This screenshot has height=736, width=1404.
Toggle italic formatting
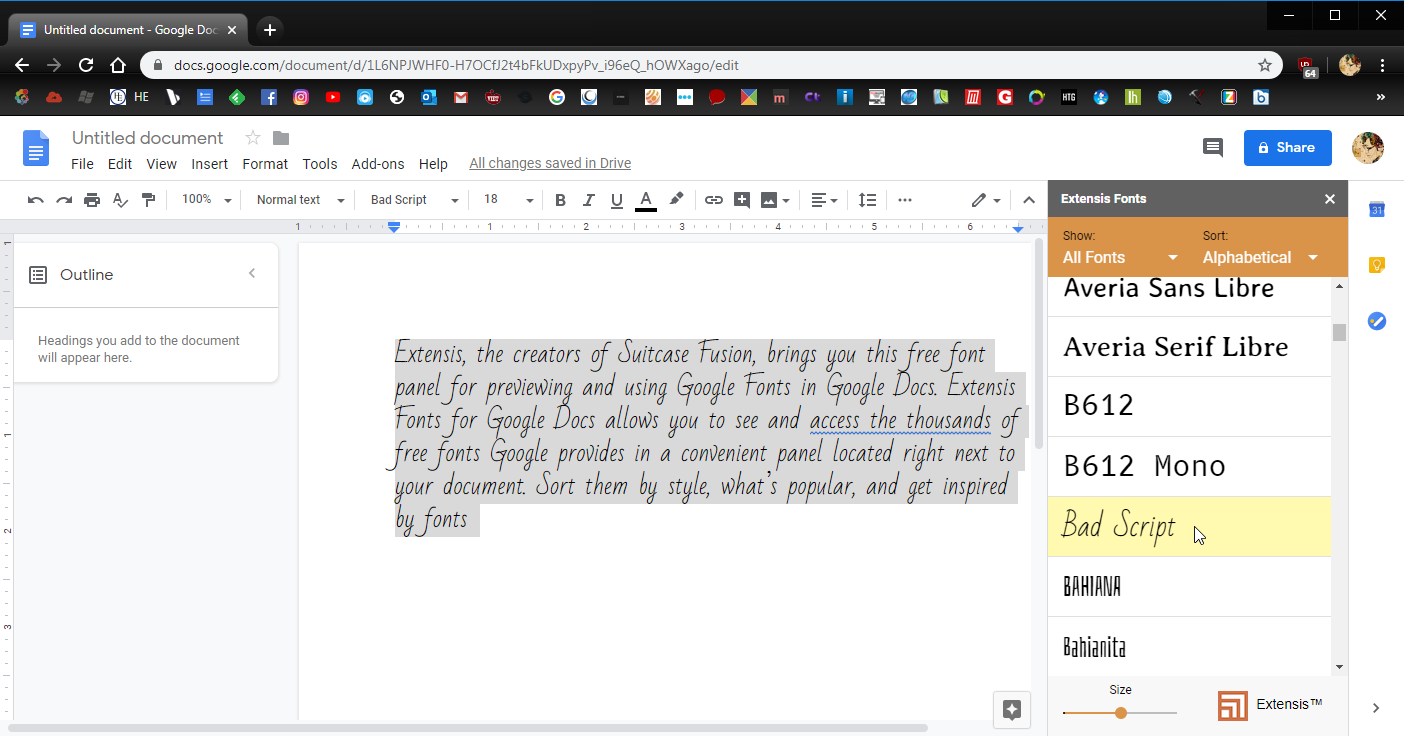coord(589,200)
